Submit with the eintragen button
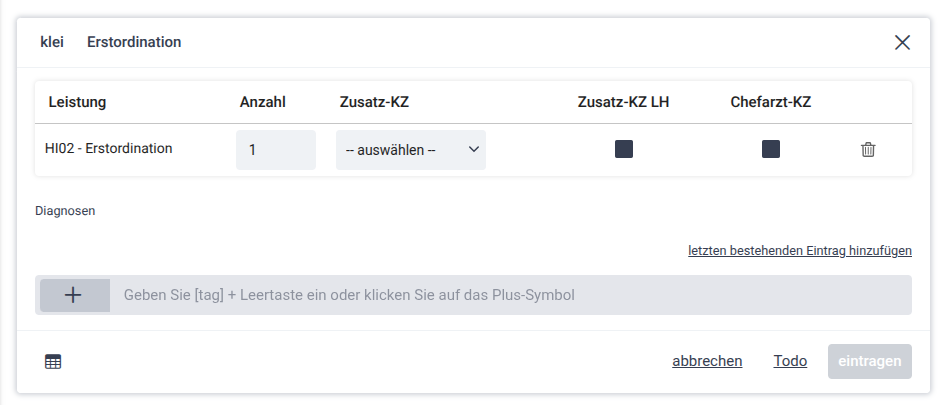Viewport: 944px width, 405px height. pos(869,361)
